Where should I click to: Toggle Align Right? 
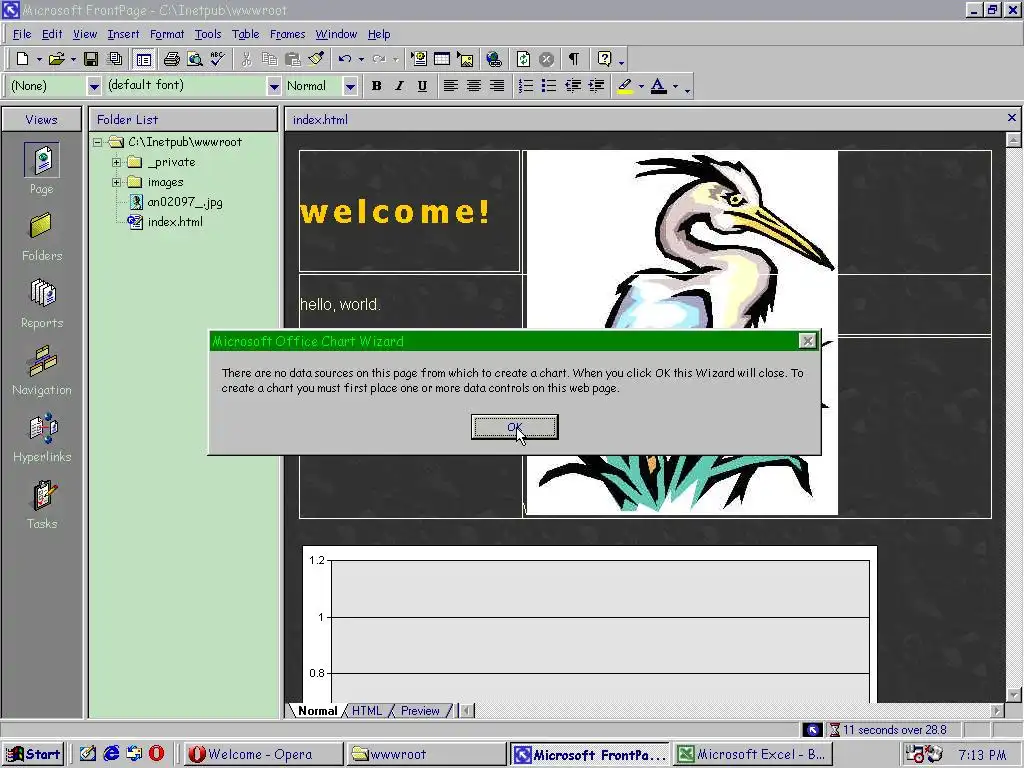tap(497, 86)
